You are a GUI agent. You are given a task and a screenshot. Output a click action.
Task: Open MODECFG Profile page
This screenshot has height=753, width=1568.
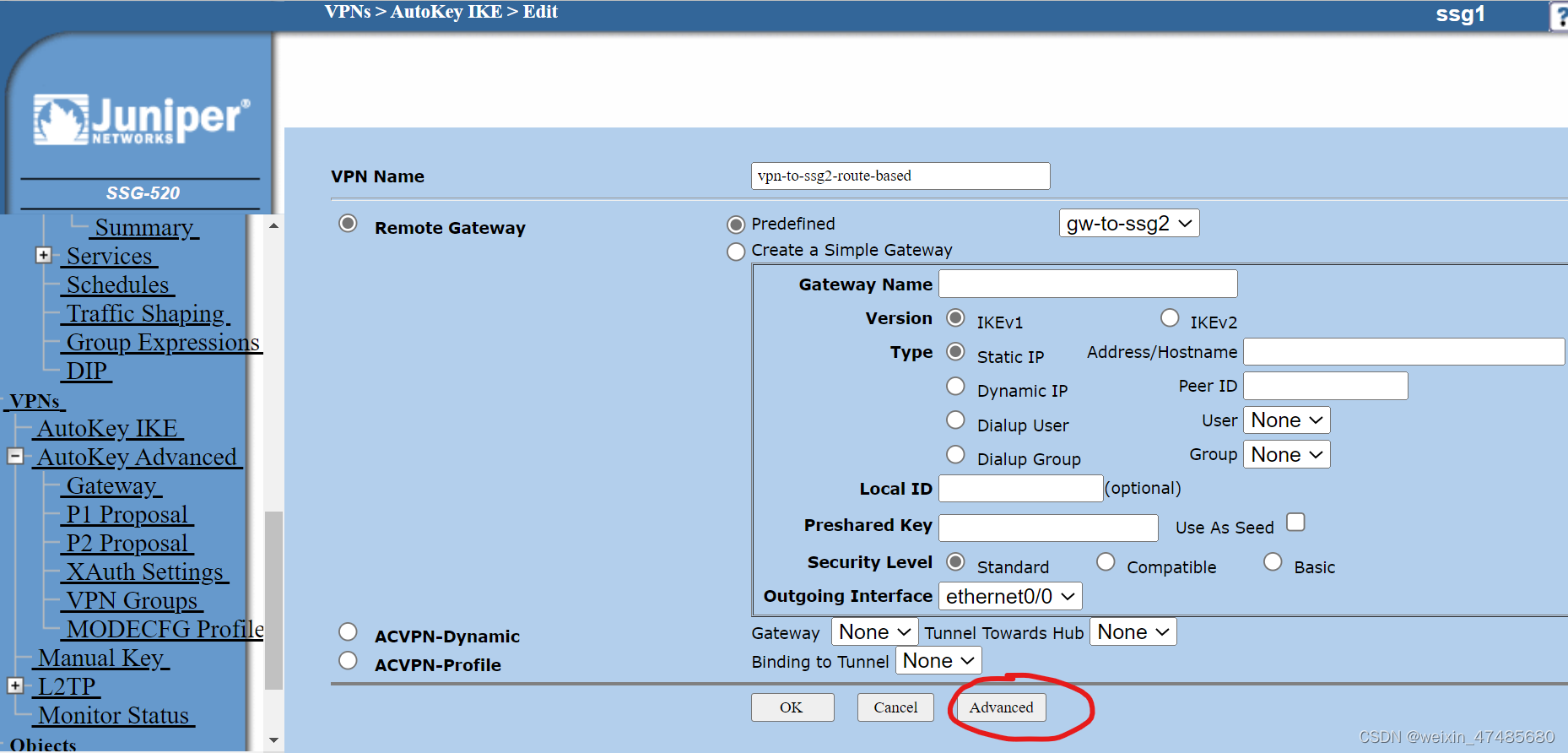point(164,630)
